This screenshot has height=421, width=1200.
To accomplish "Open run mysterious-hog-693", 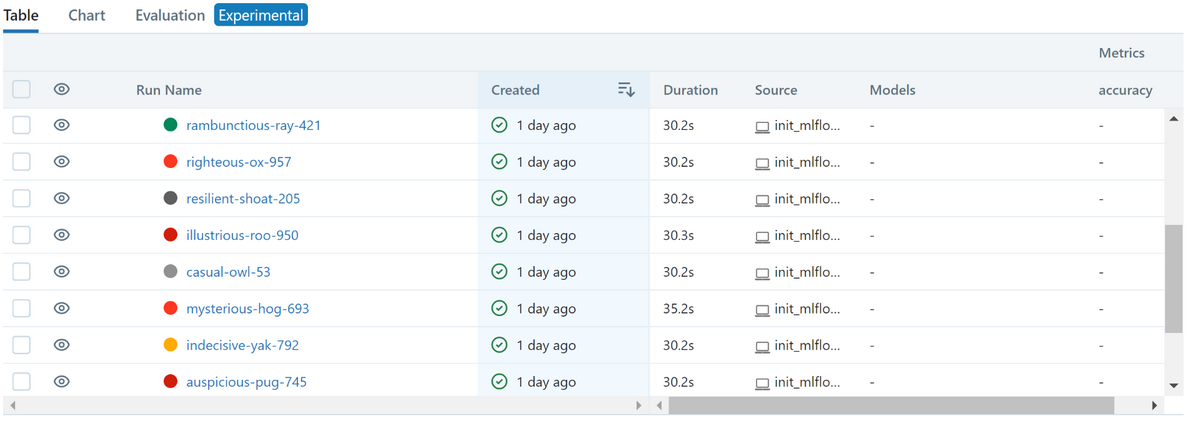I will pos(247,308).
